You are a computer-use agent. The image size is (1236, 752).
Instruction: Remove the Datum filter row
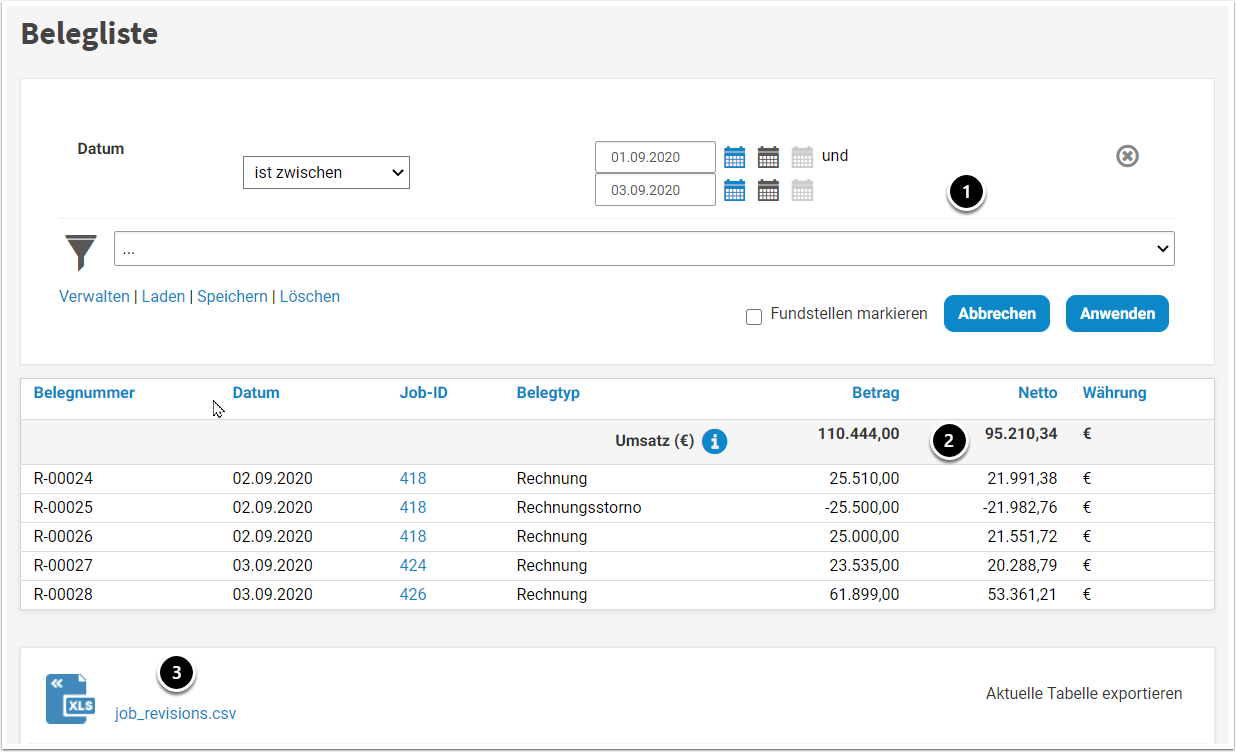(x=1127, y=156)
